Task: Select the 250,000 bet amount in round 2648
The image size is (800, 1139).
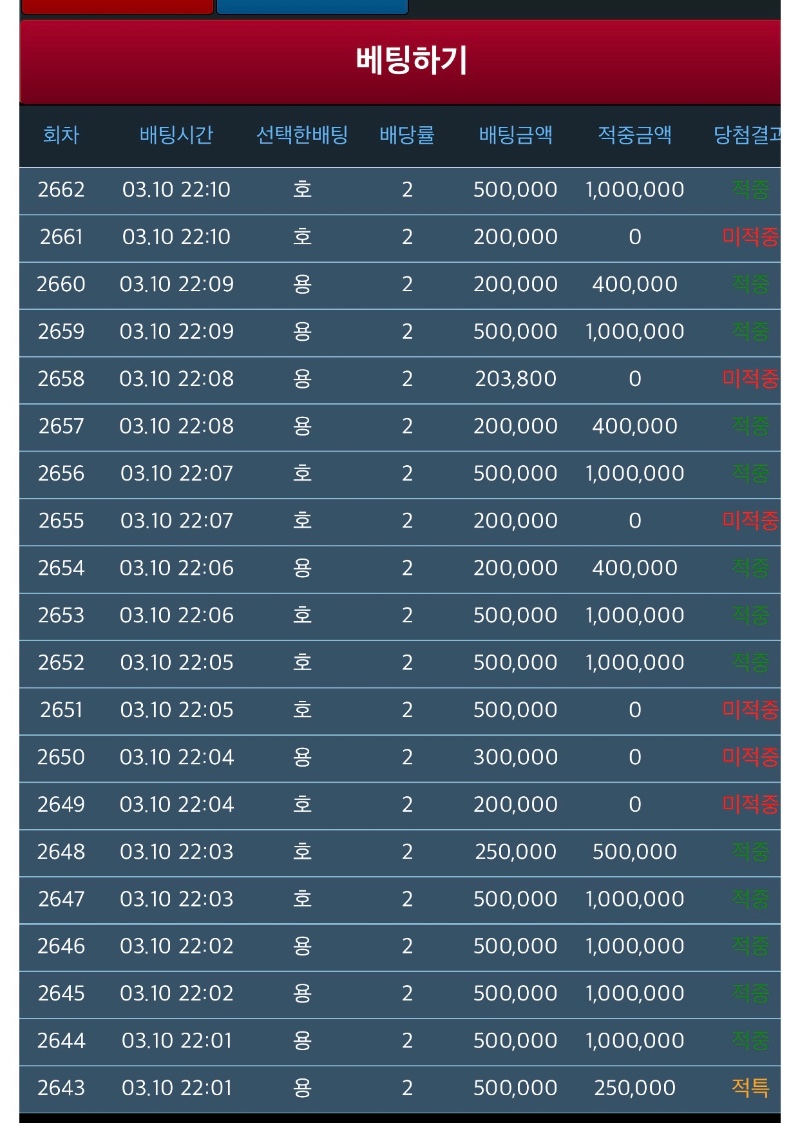Action: [515, 852]
